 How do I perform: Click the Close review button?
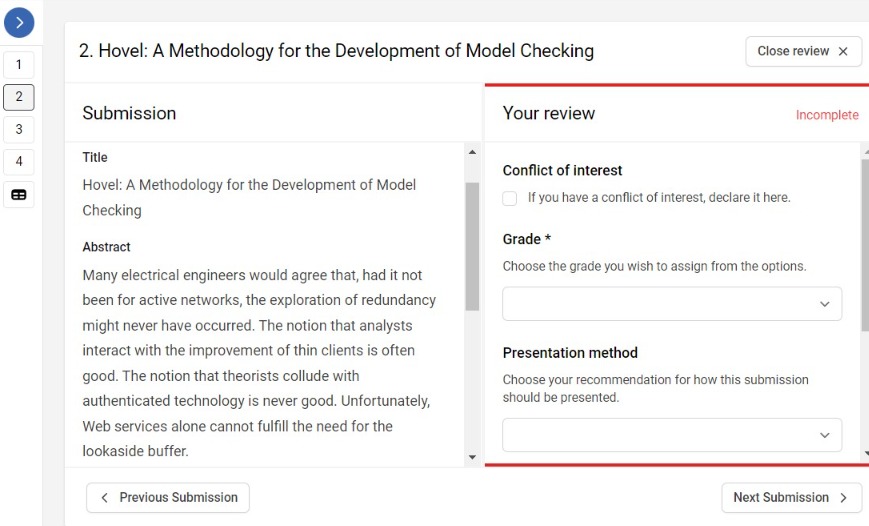[803, 51]
